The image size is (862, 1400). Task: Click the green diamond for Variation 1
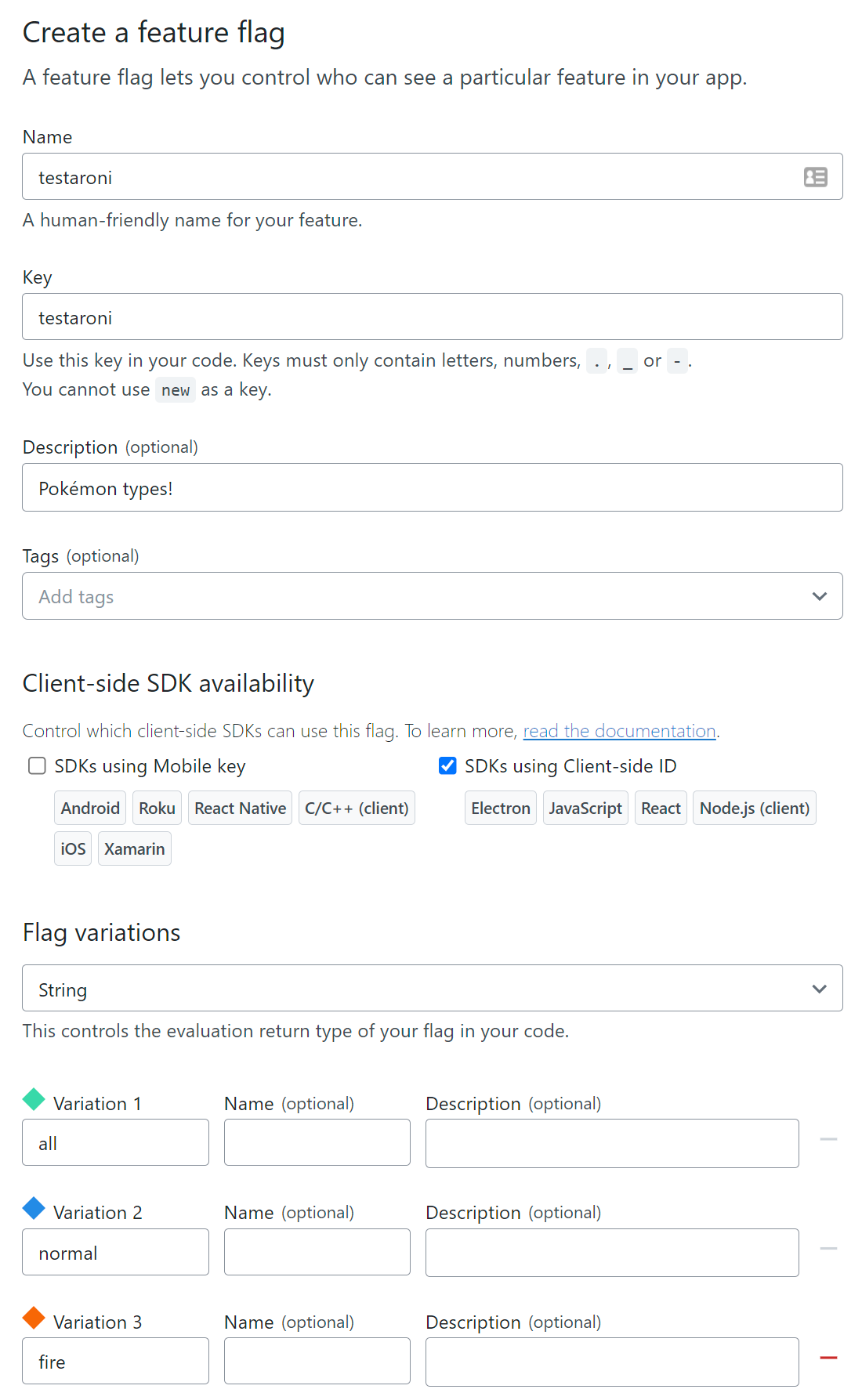(34, 1099)
